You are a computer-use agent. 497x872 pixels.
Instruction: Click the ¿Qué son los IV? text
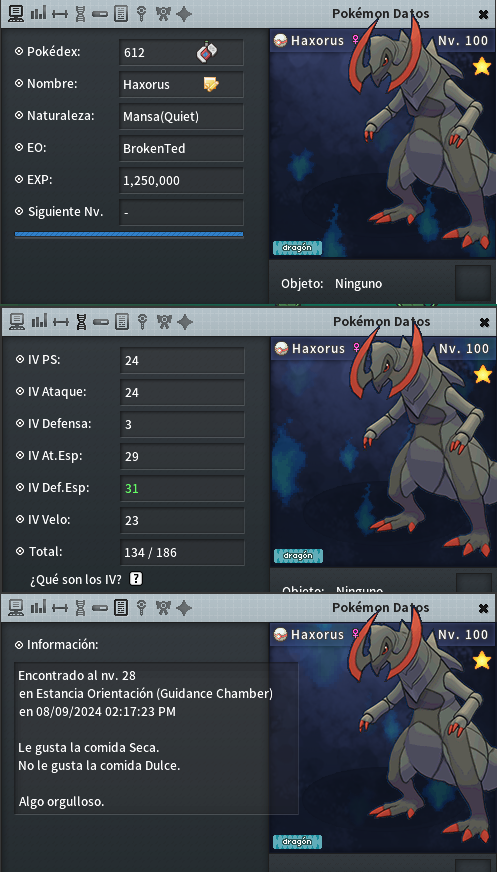click(x=76, y=579)
